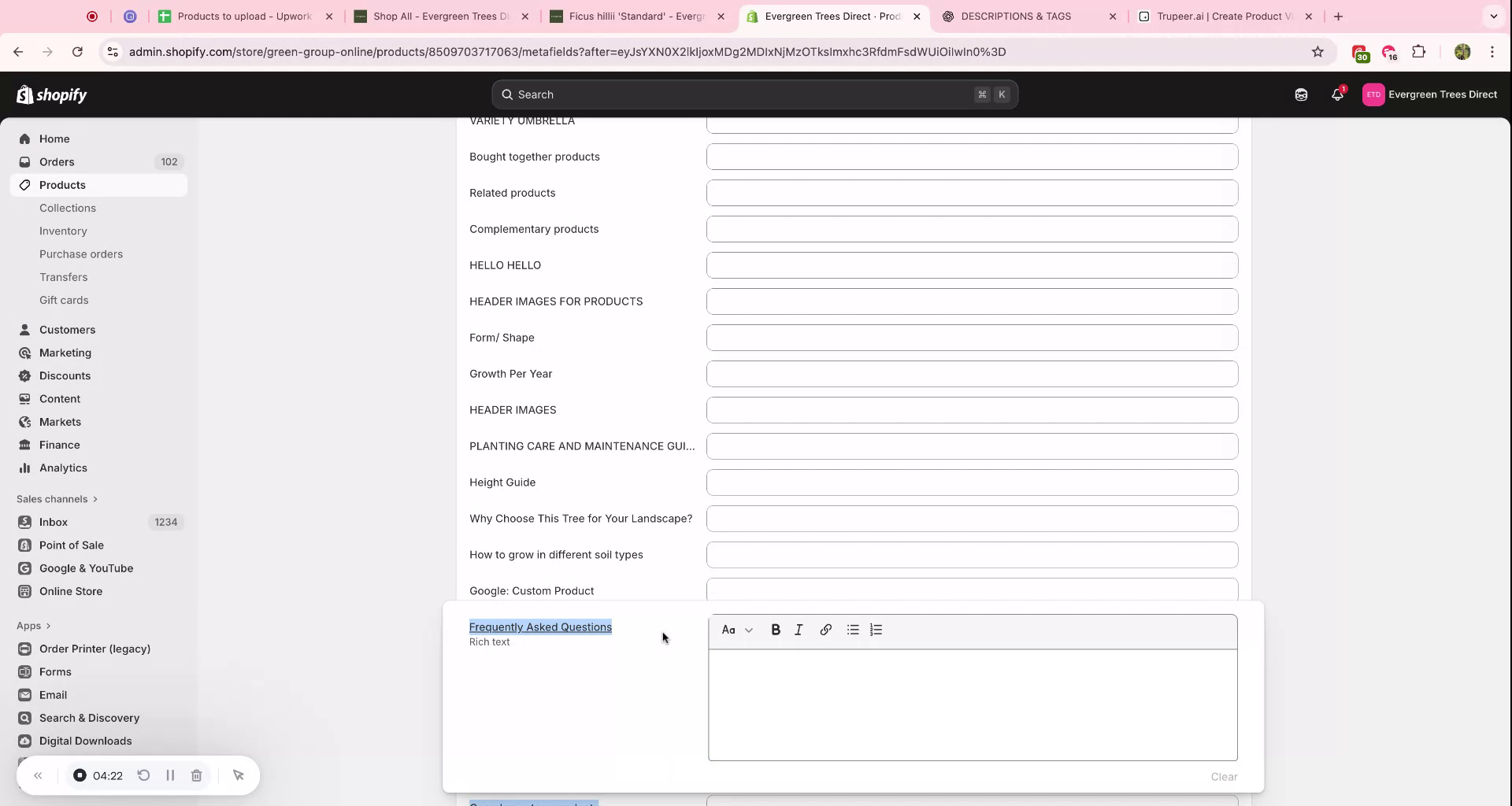Select the Italic formatting icon
1512x806 pixels.
799,630
